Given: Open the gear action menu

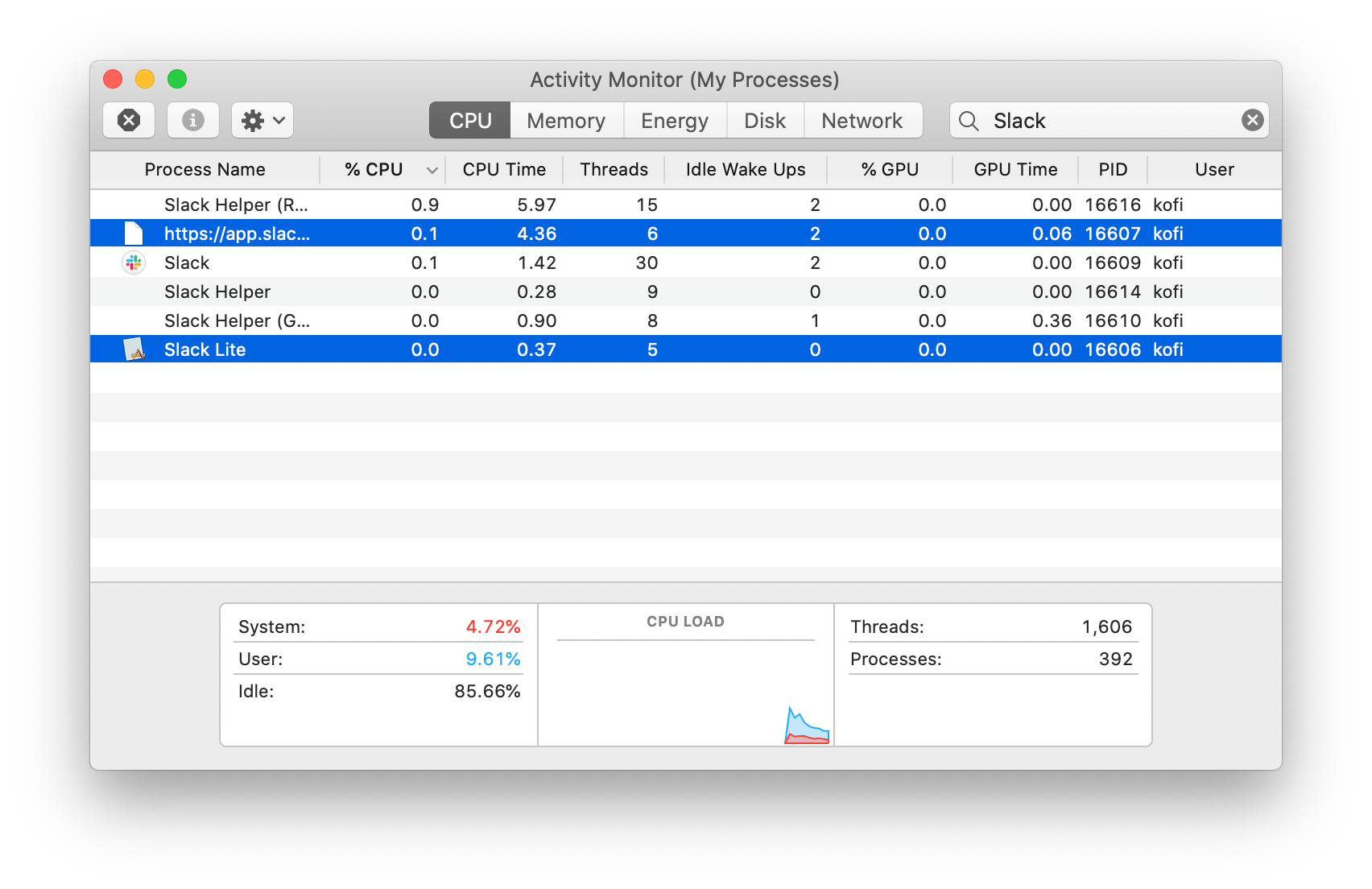Looking at the screenshot, I should pyautogui.click(x=262, y=120).
